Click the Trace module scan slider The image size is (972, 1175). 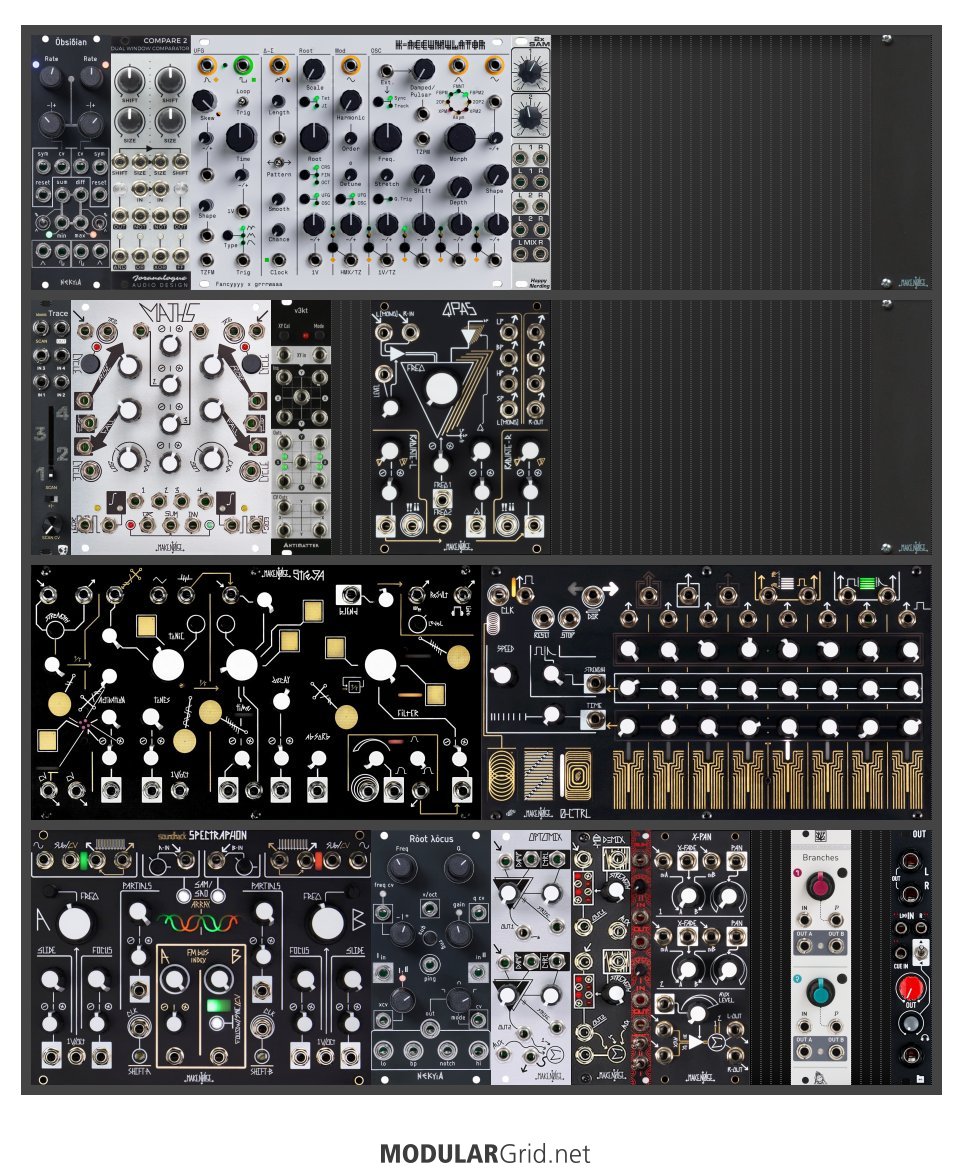(51, 444)
